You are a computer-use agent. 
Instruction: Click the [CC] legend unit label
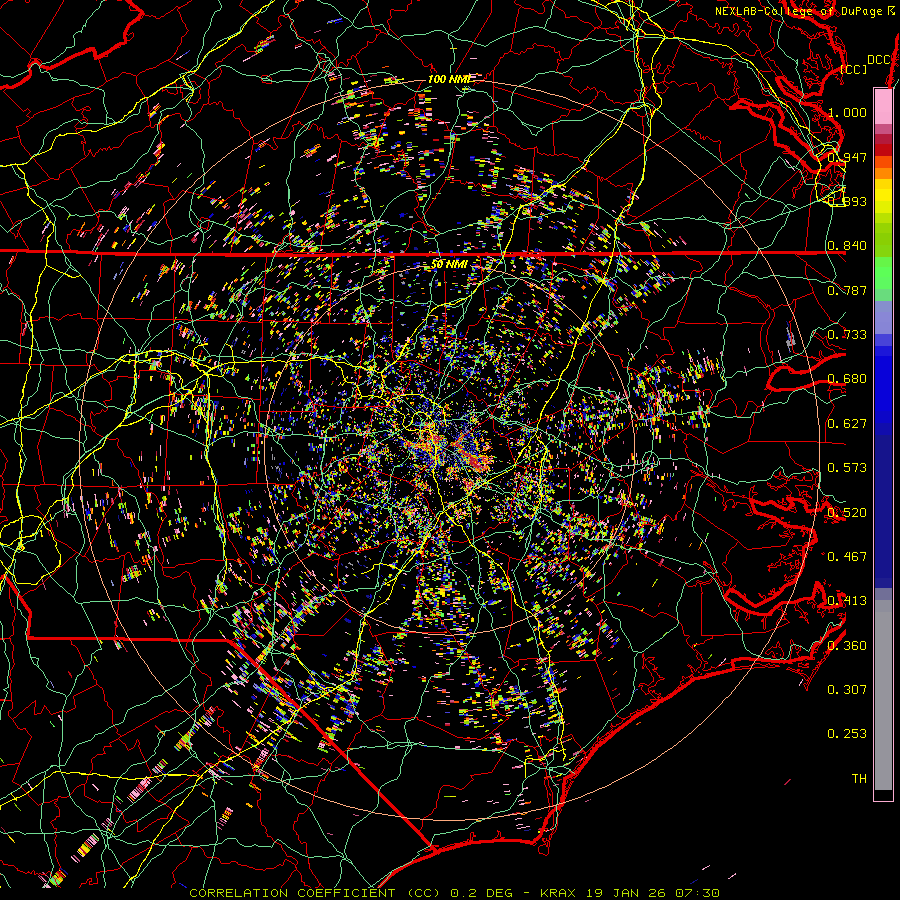click(854, 69)
